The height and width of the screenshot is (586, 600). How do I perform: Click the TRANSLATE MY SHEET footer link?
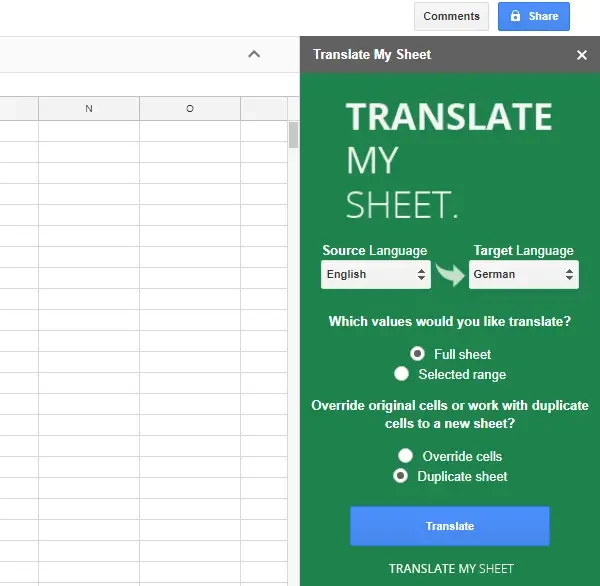click(451, 568)
